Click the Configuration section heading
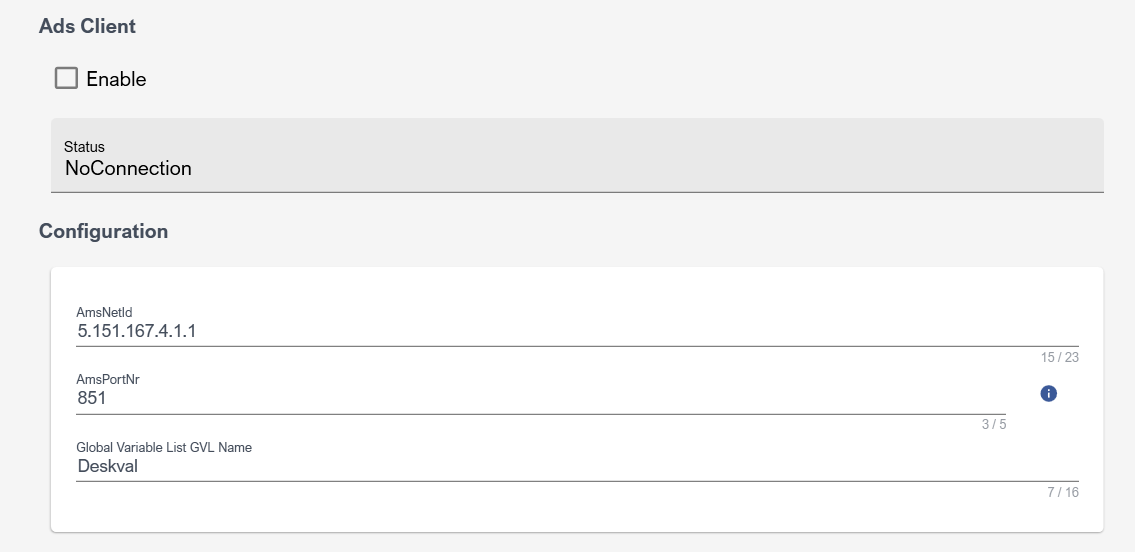Screen dimensions: 1135x552 click(103, 231)
